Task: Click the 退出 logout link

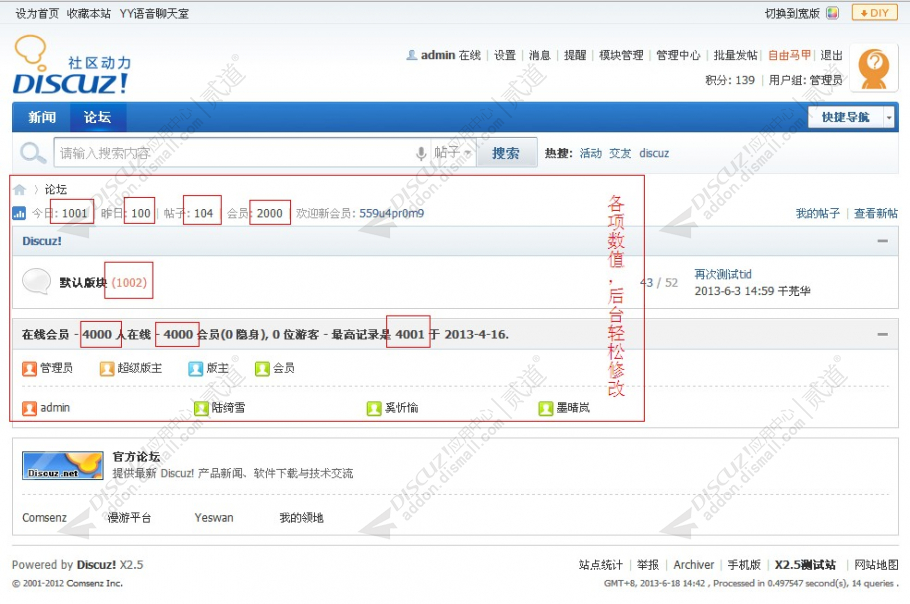Action: click(x=831, y=55)
